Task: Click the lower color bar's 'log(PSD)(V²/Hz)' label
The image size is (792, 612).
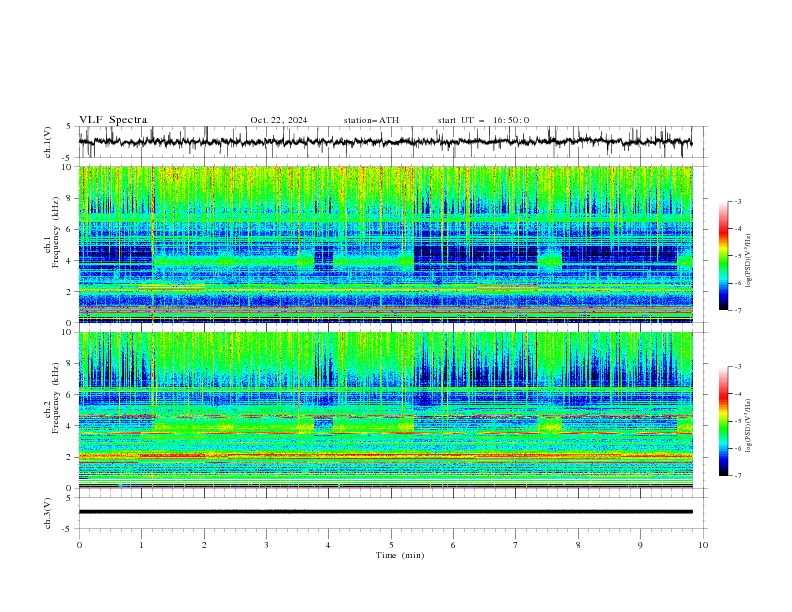Action: [x=749, y=425]
